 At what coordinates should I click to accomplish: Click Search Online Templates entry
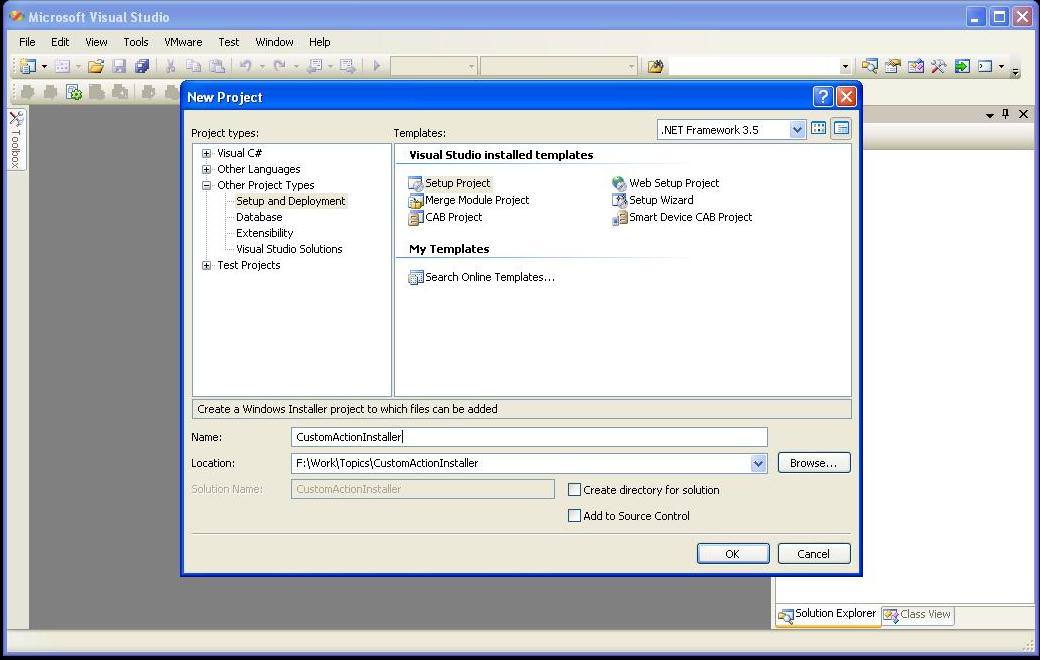(x=482, y=277)
